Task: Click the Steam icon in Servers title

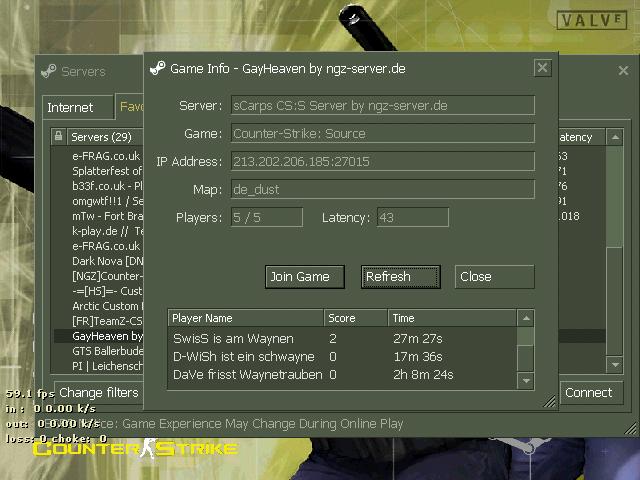Action: (x=49, y=71)
